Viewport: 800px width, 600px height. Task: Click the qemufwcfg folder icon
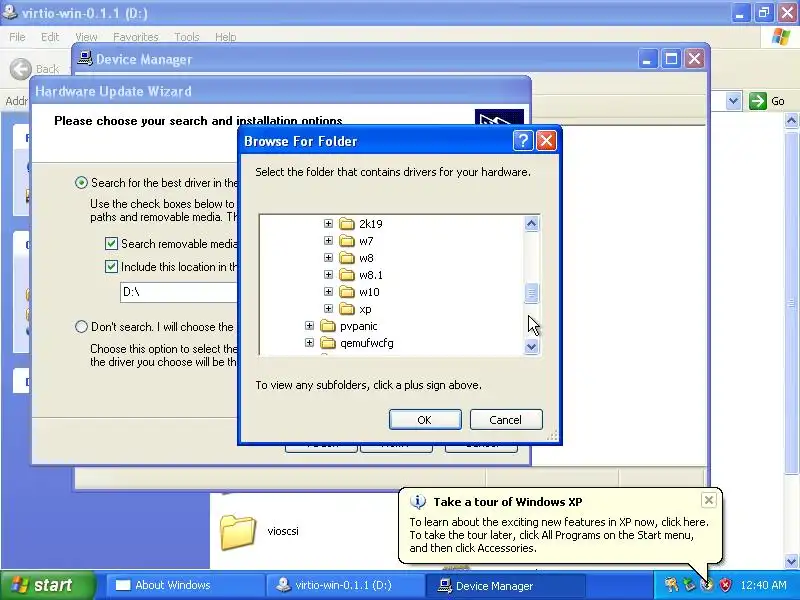(328, 343)
